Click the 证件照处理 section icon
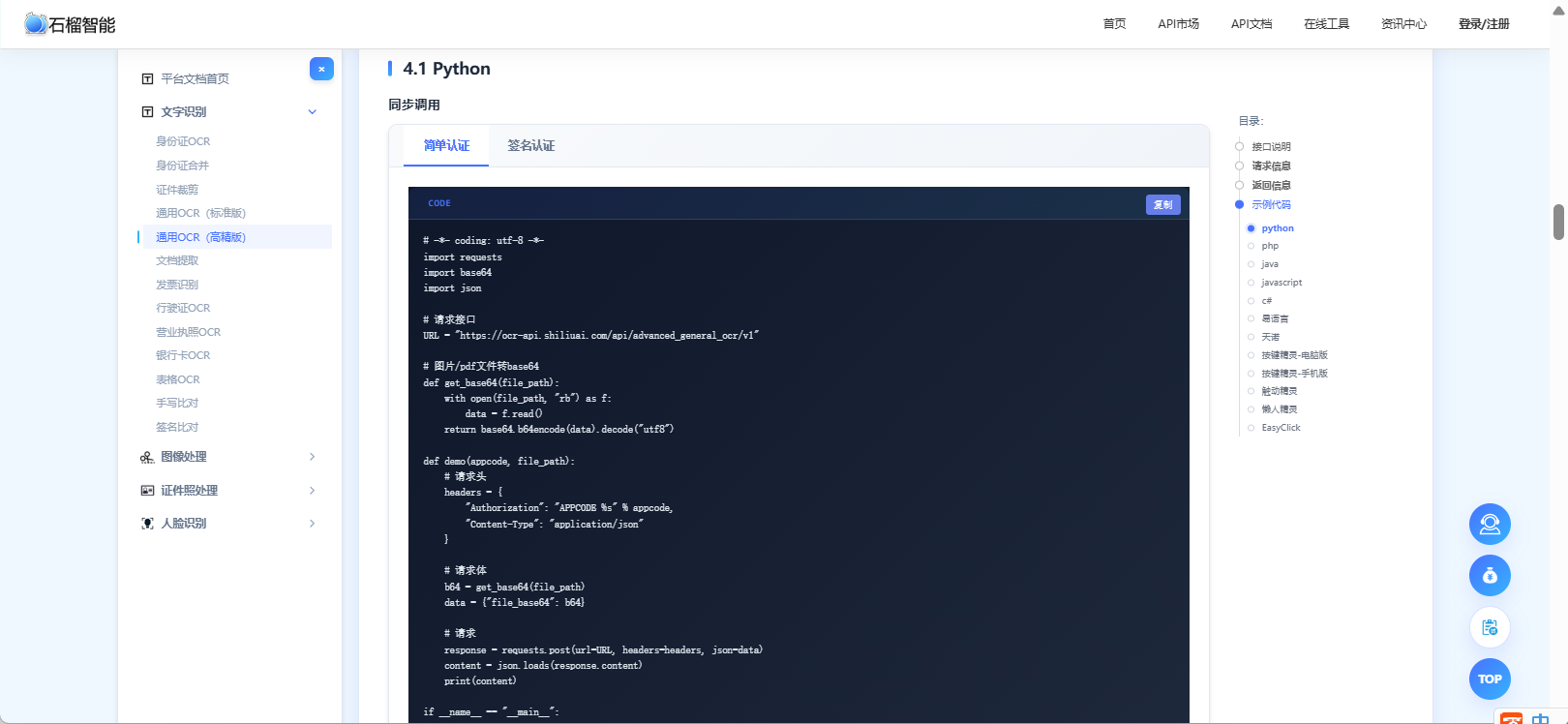This screenshot has width=1568, height=724. (147, 491)
